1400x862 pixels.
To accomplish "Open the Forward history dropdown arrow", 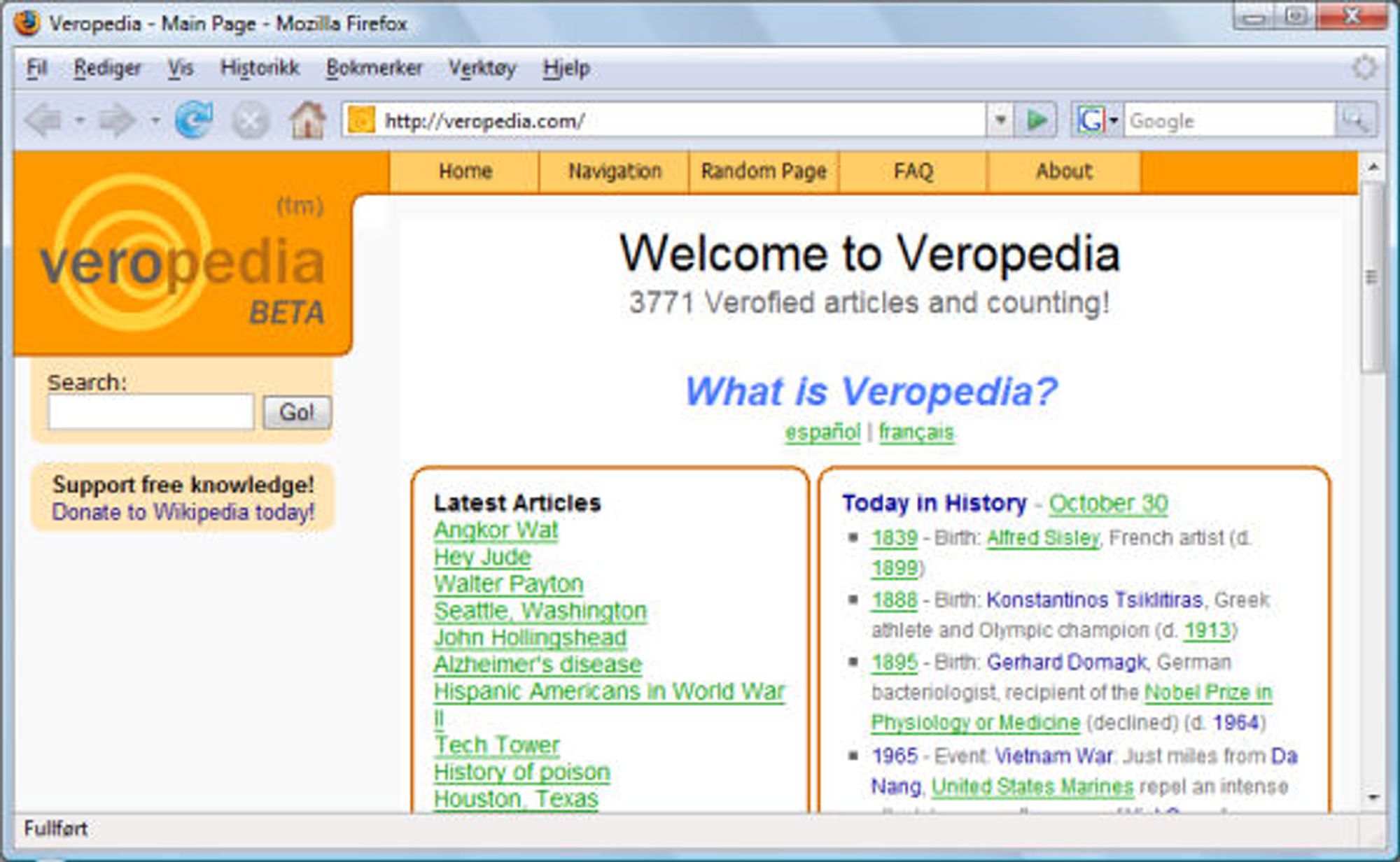I will [155, 121].
